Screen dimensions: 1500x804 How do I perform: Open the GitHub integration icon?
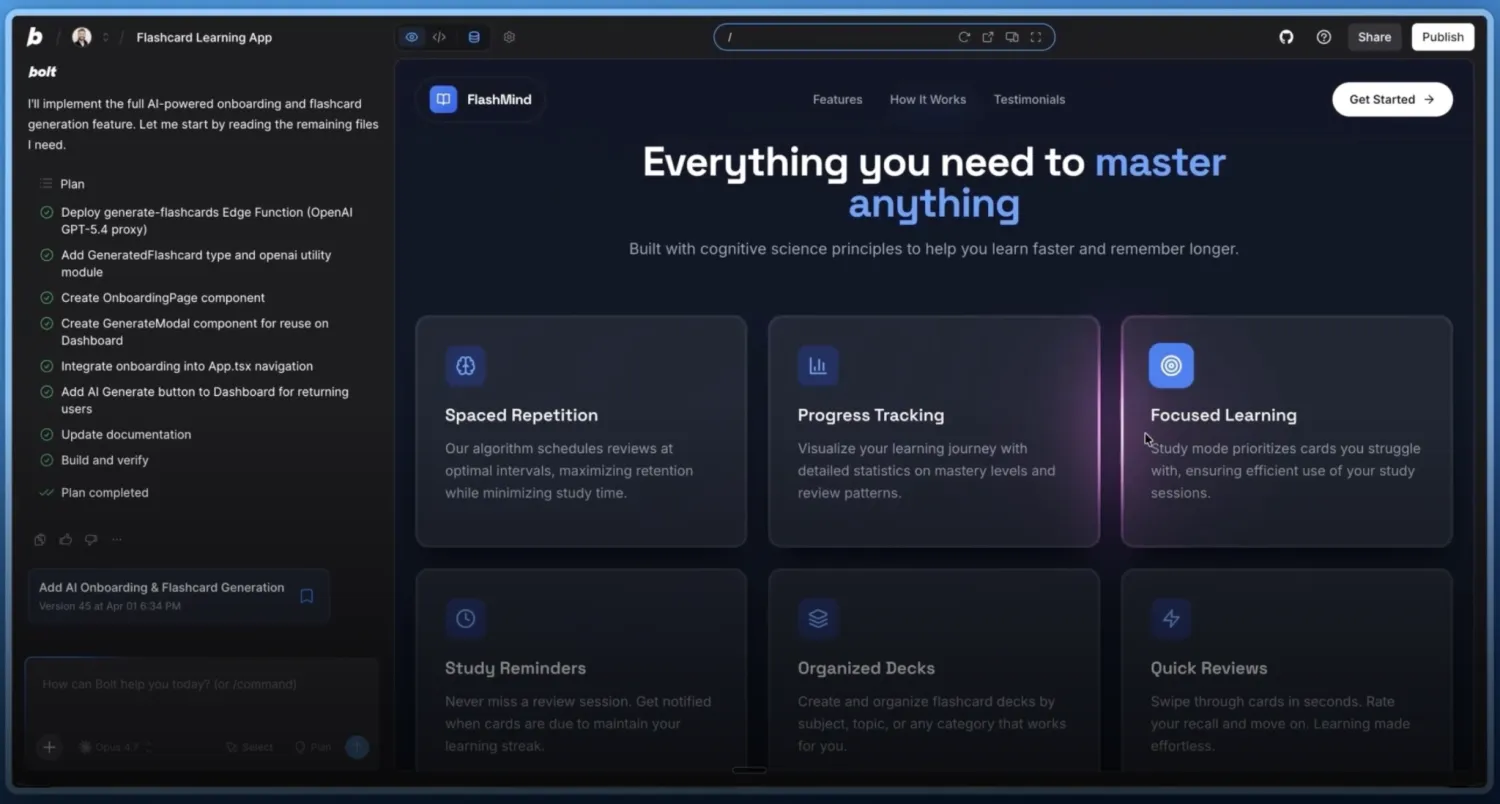(1286, 37)
